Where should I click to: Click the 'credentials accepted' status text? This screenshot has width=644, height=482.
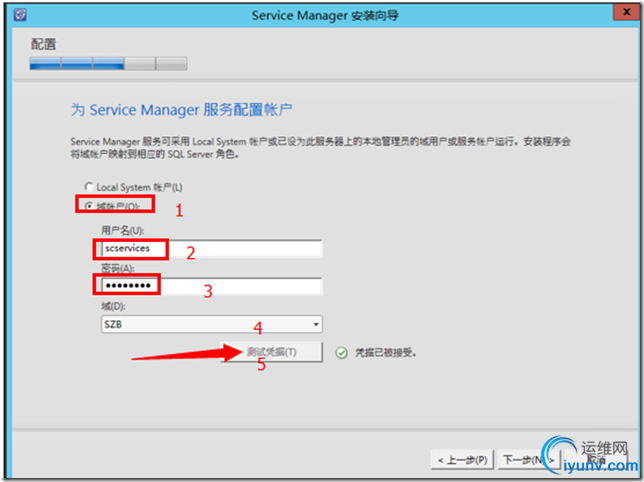point(385,353)
